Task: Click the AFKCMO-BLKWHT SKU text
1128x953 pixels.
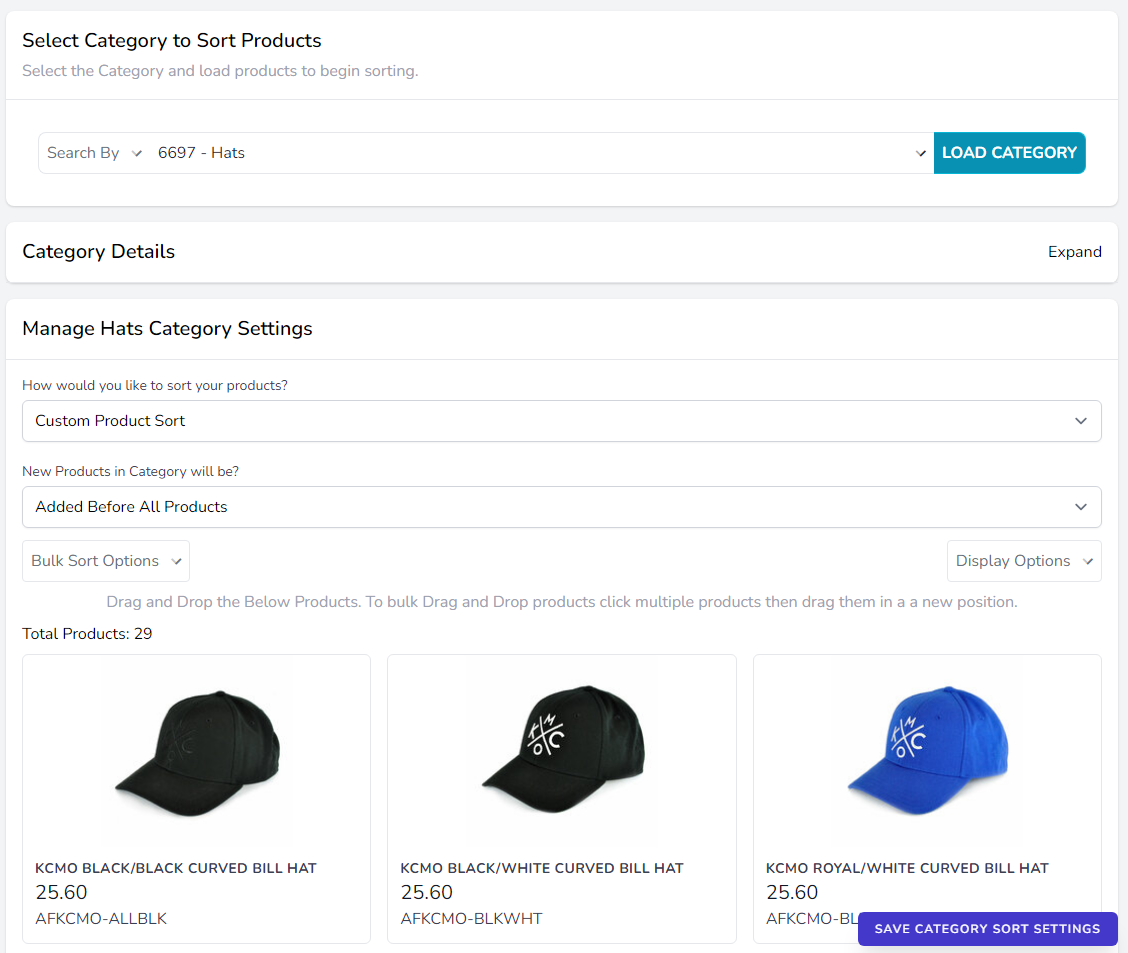Action: coord(471,918)
